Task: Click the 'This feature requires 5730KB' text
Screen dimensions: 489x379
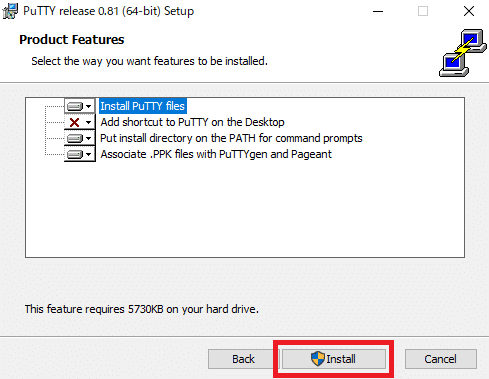Action: coord(142,309)
